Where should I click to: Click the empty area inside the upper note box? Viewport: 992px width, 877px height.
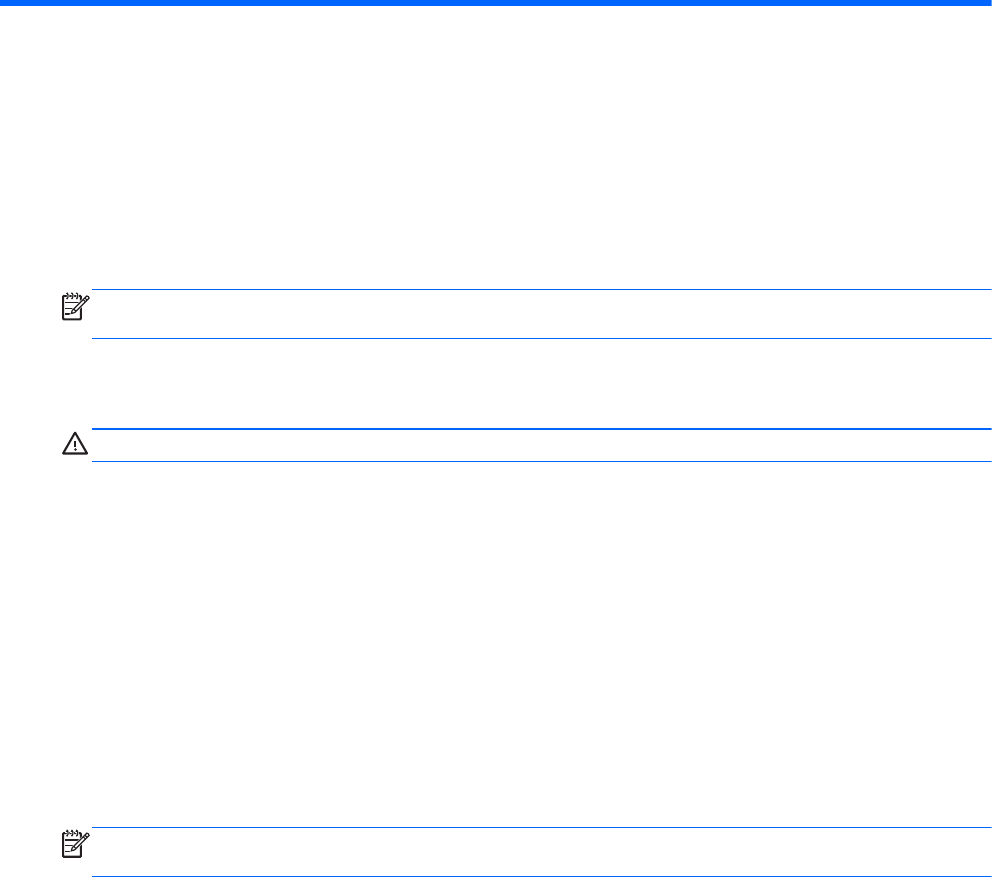540,314
